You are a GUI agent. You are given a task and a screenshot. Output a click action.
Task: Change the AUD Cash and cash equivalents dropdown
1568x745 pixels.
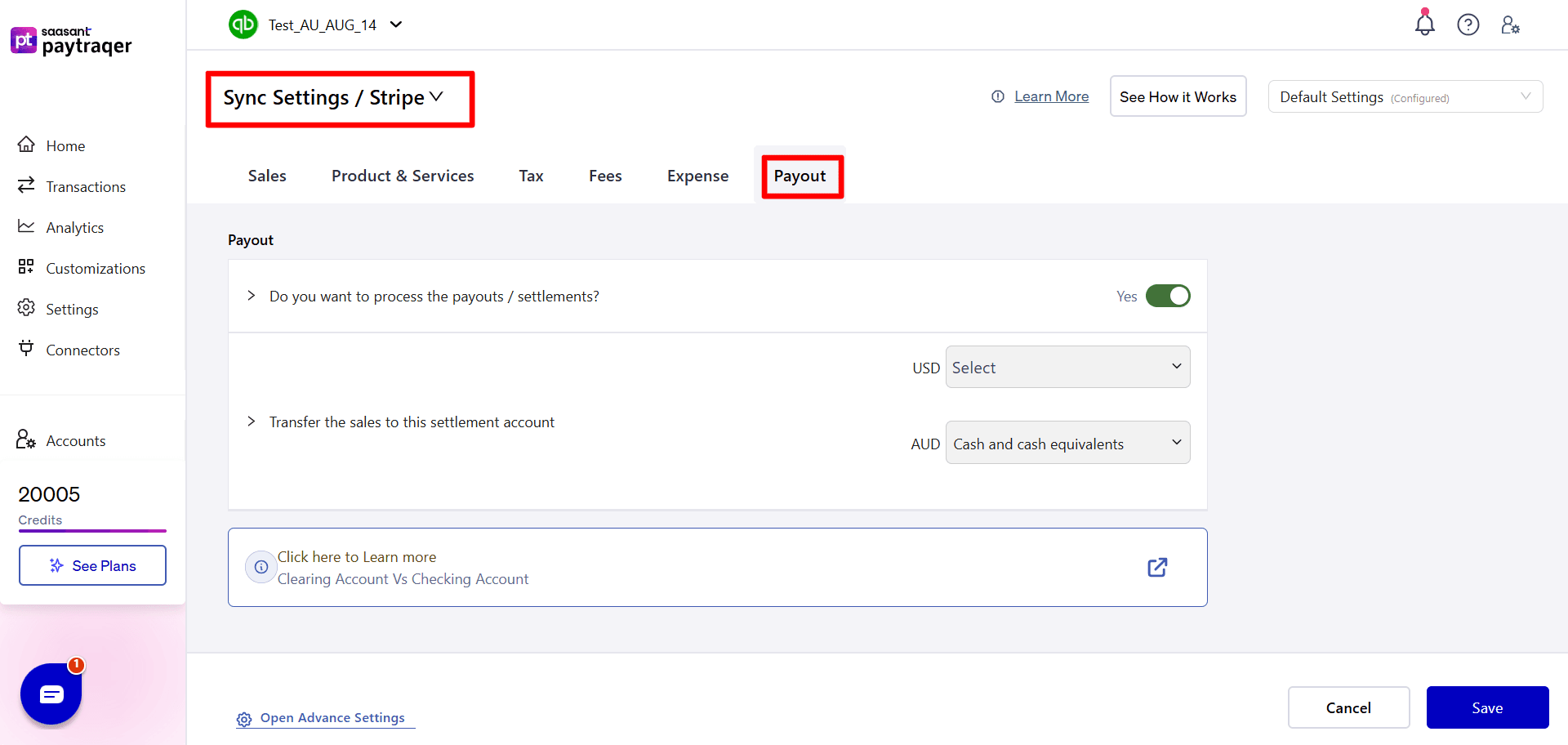tap(1067, 443)
